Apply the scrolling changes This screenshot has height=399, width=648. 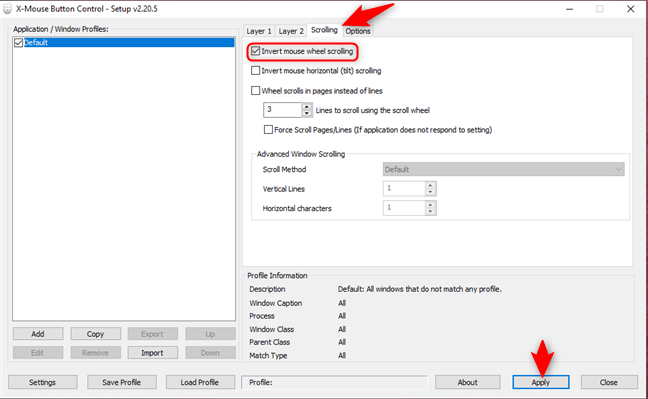pos(541,382)
